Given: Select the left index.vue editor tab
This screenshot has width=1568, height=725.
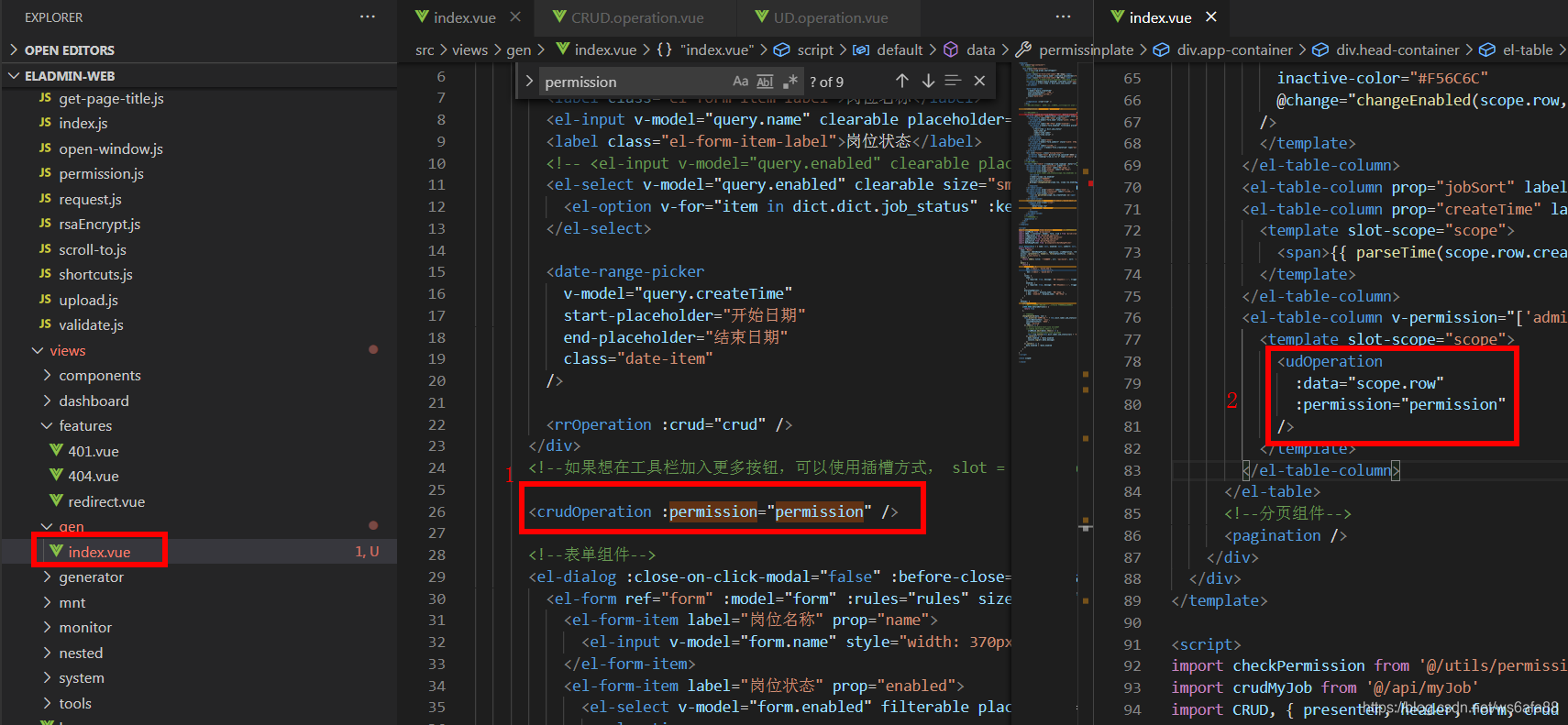Looking at the screenshot, I should (465, 17).
